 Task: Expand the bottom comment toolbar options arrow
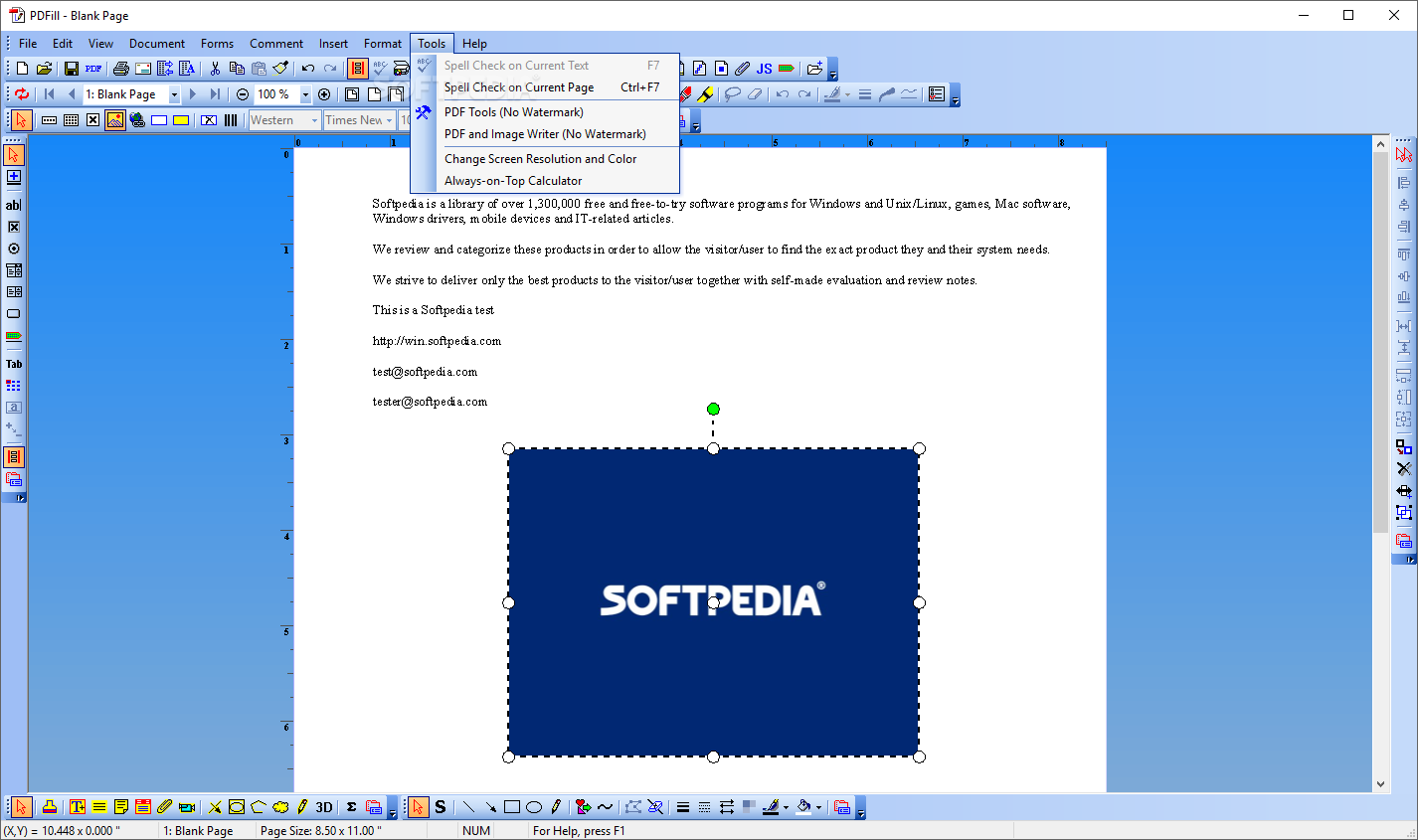pos(393,808)
